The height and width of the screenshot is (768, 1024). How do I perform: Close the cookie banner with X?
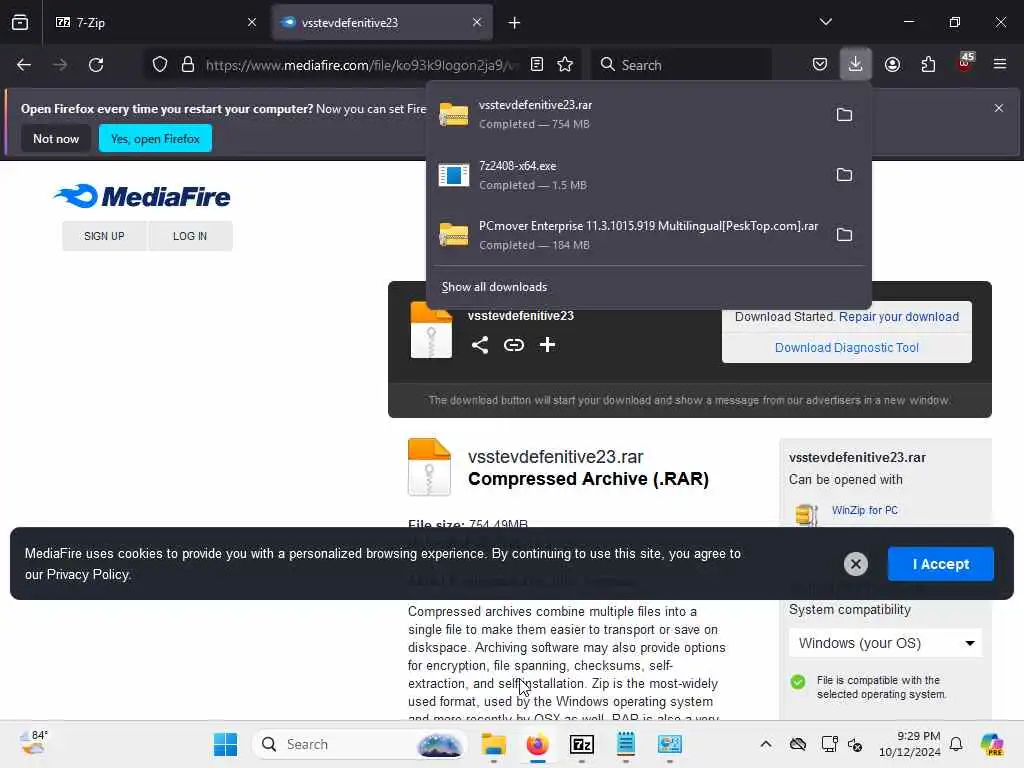856,564
